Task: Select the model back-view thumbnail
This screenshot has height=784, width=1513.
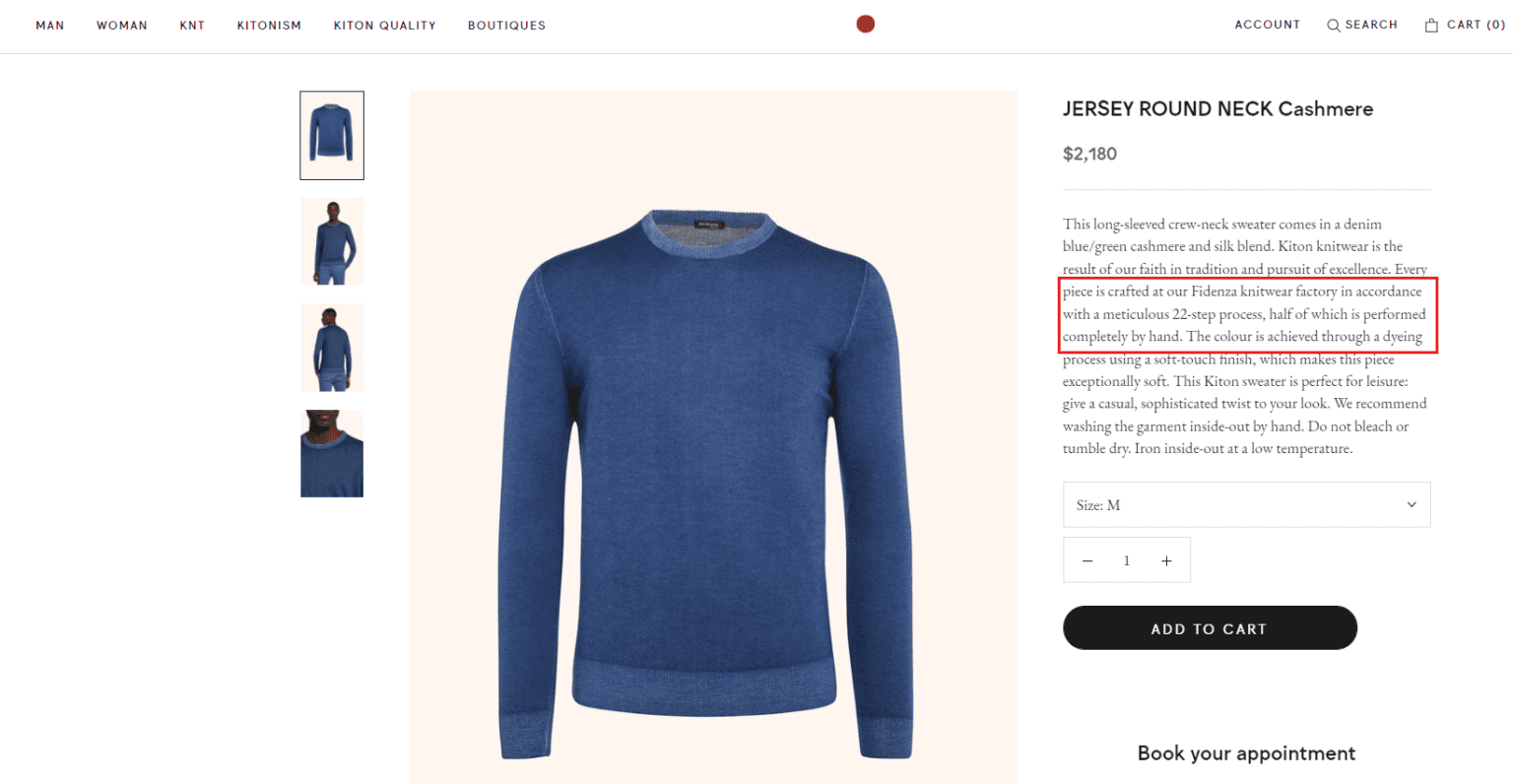Action: click(x=332, y=347)
